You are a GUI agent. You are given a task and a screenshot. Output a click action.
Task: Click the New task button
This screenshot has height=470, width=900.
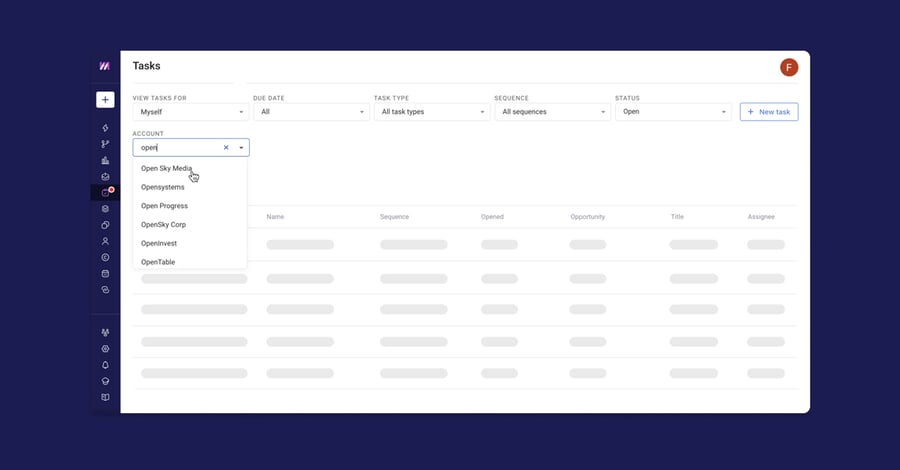[768, 112]
